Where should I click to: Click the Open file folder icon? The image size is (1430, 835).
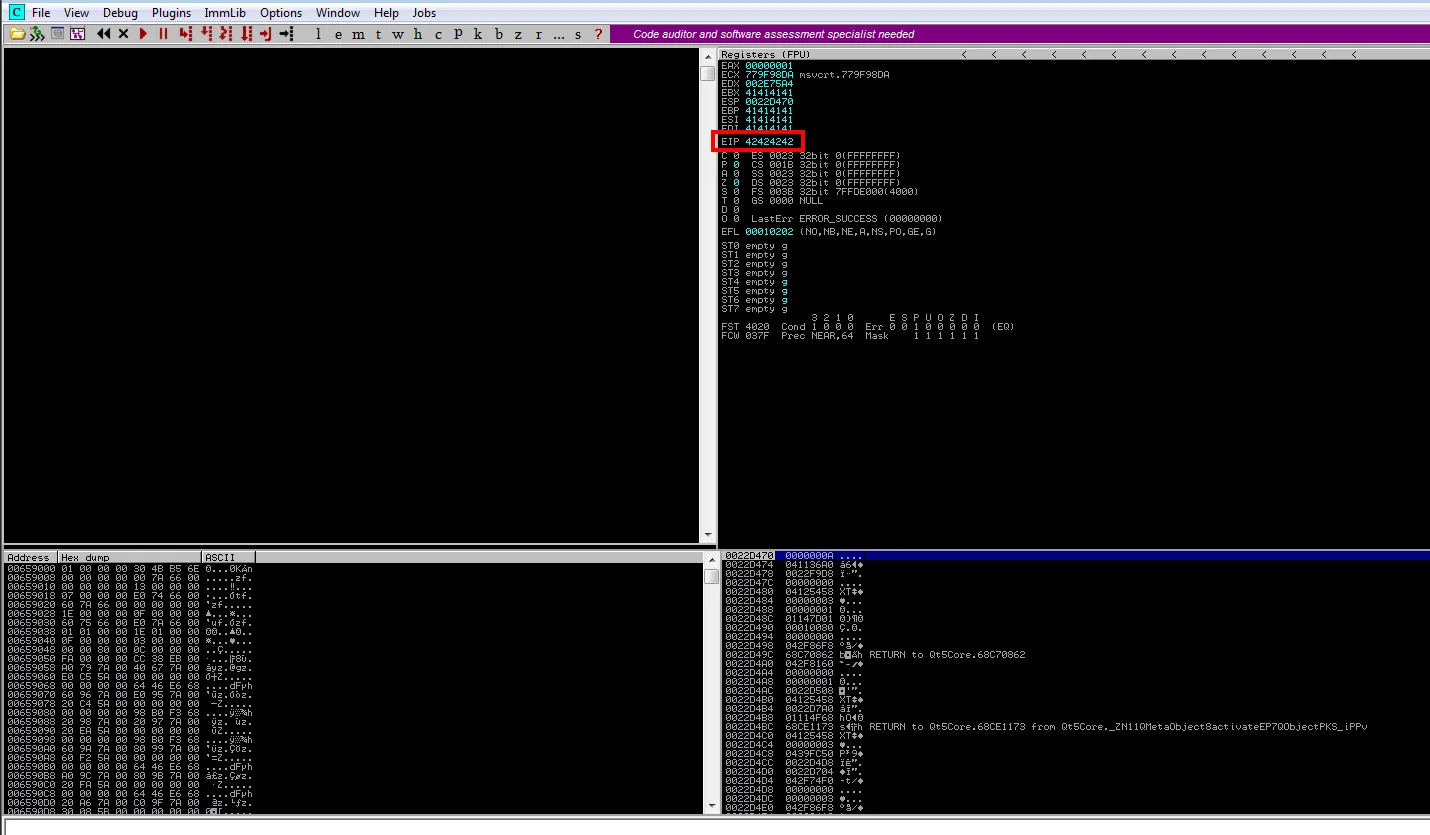(17, 34)
